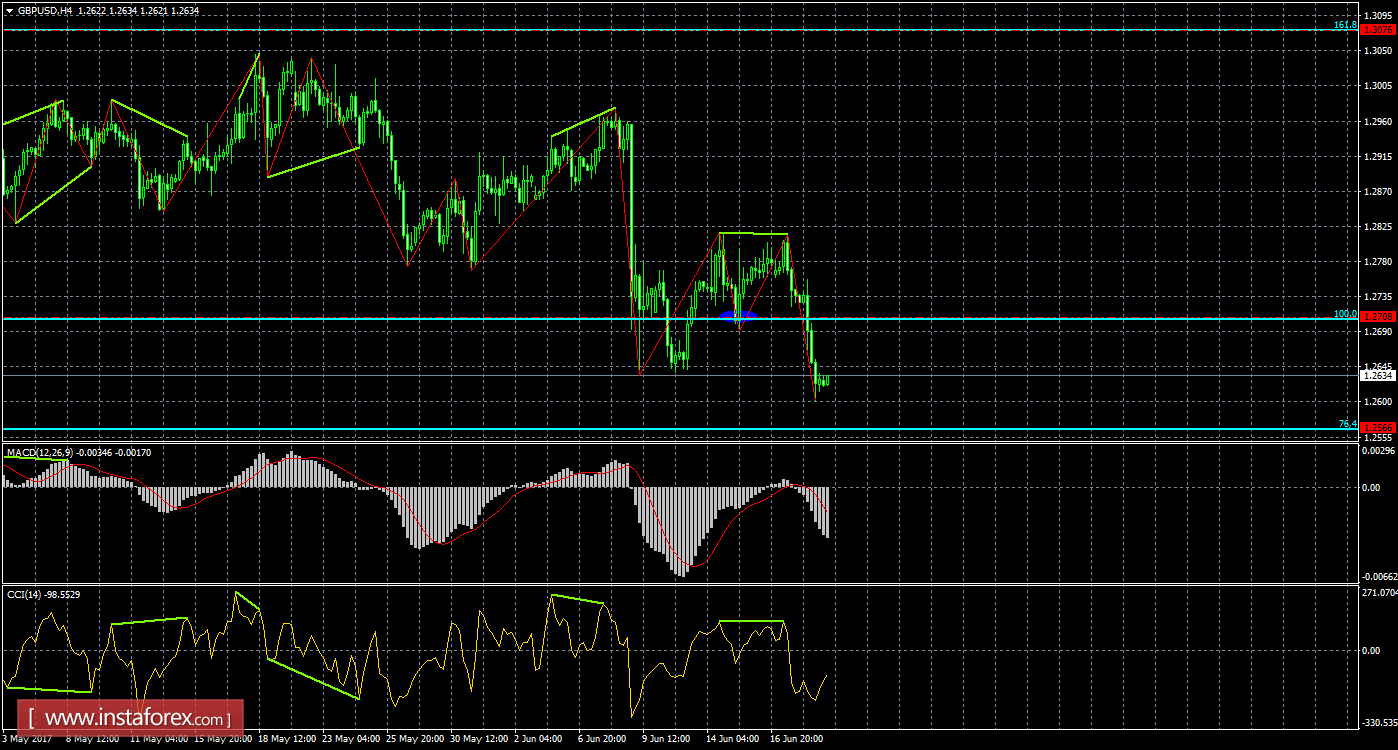This screenshot has height=750, width=1398.
Task: Click the red 1.2708 price tag
Action: point(1377,316)
